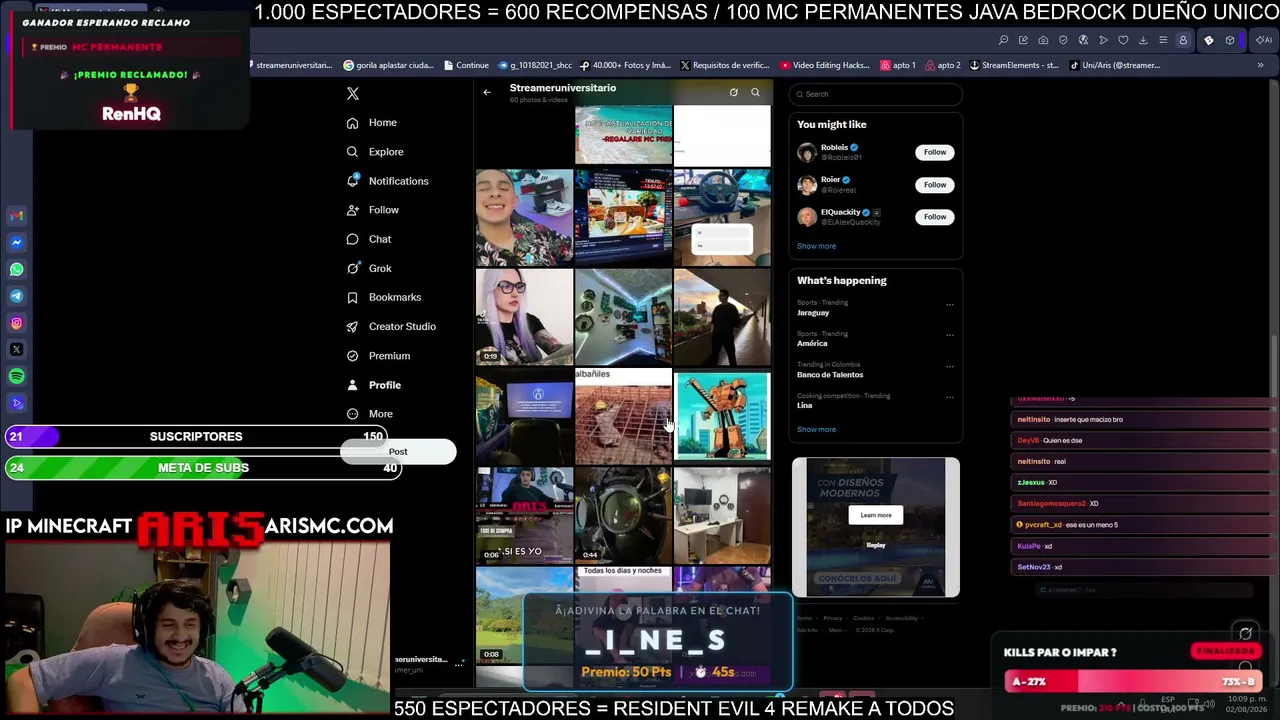Image resolution: width=1280 pixels, height=720 pixels.
Task: Open the purple-haired woman video thumbnail
Action: [x=524, y=317]
